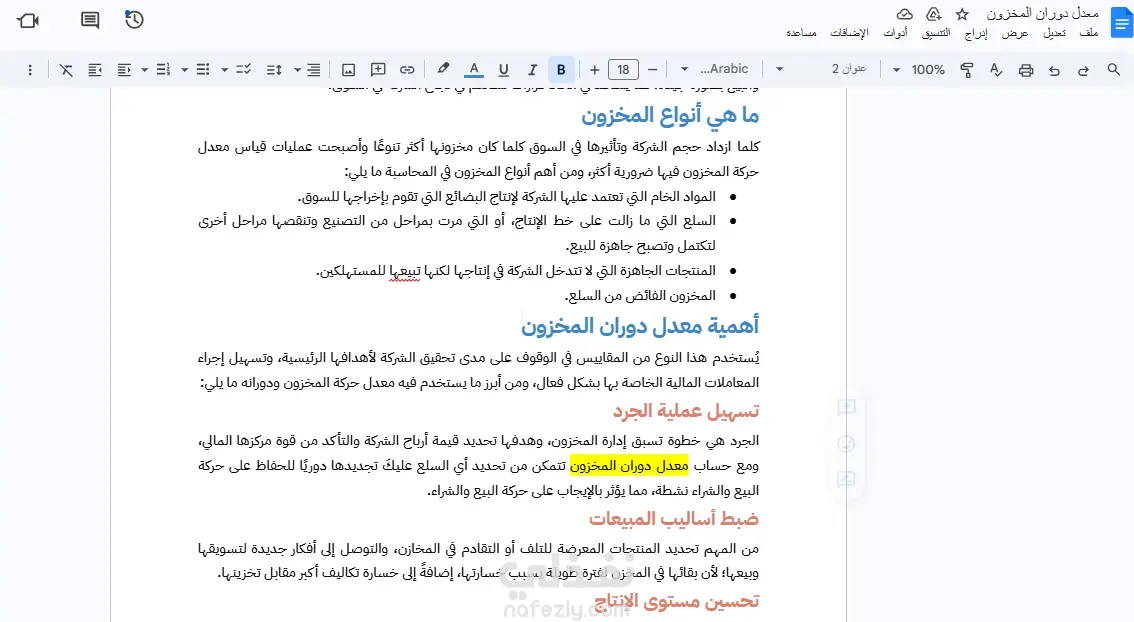Click the floating emoji reaction icon in margin
This screenshot has height=622, width=1134.
(x=846, y=443)
